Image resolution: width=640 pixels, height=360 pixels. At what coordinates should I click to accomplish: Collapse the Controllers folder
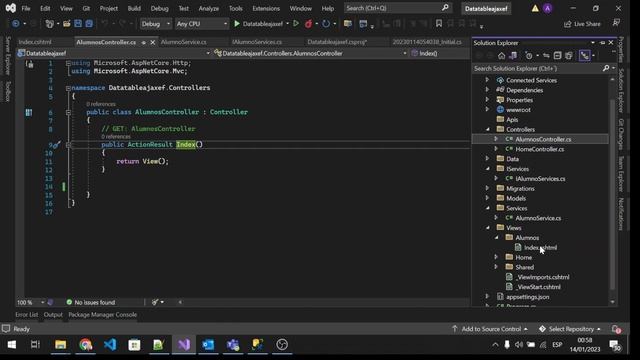487,129
